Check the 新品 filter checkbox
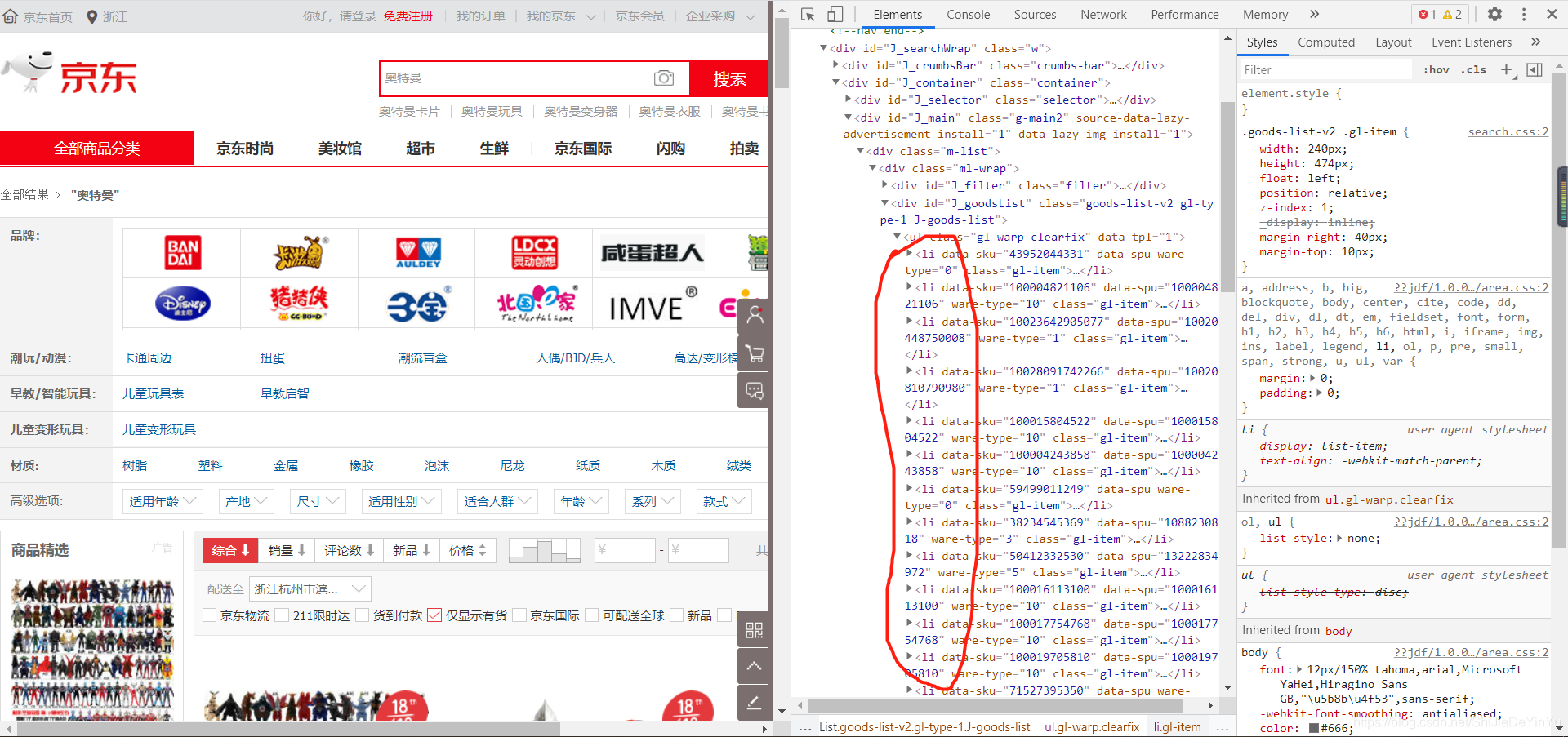Viewport: 1568px width, 737px height. [676, 615]
